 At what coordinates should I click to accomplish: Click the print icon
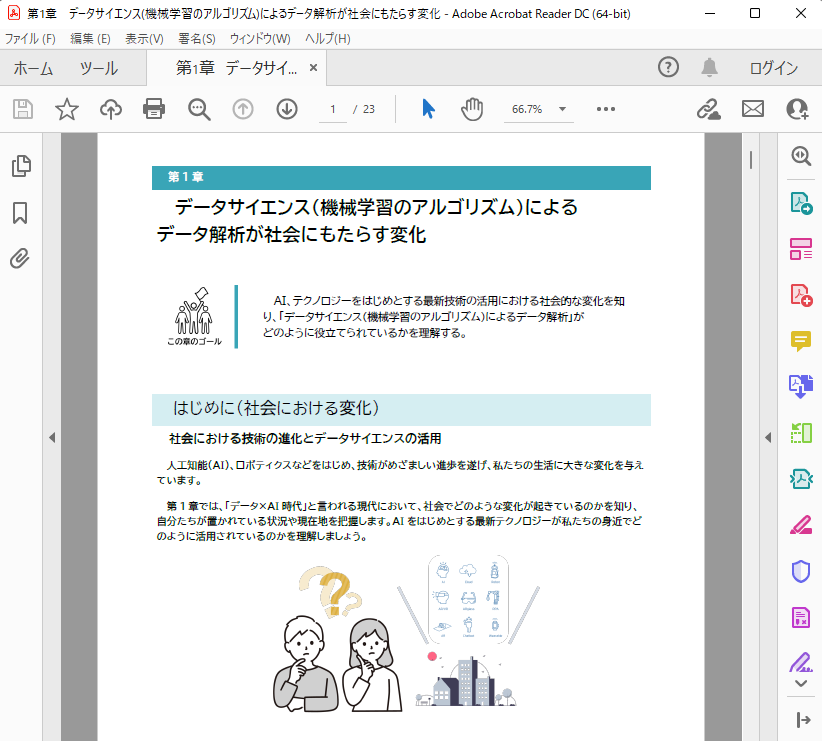pyautogui.click(x=153, y=110)
